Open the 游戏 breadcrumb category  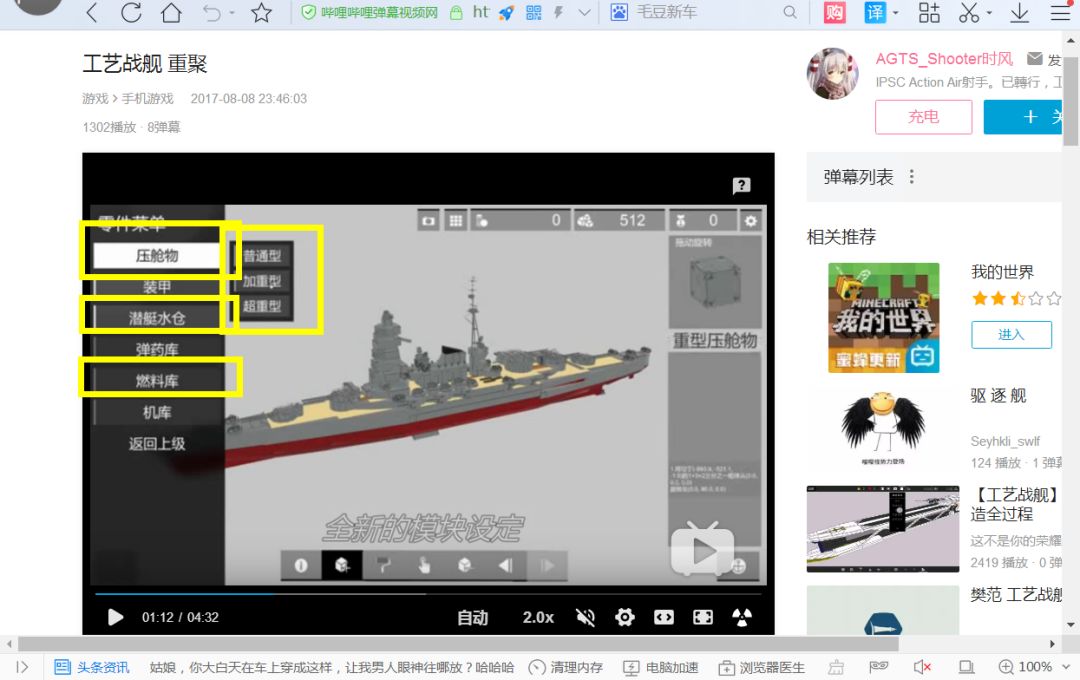tap(96, 99)
